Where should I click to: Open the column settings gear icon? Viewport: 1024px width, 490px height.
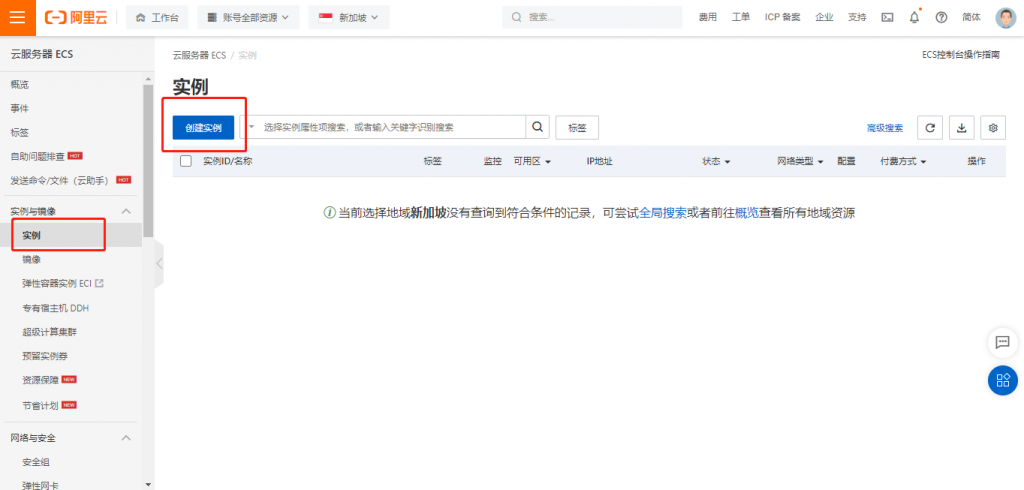pos(993,128)
